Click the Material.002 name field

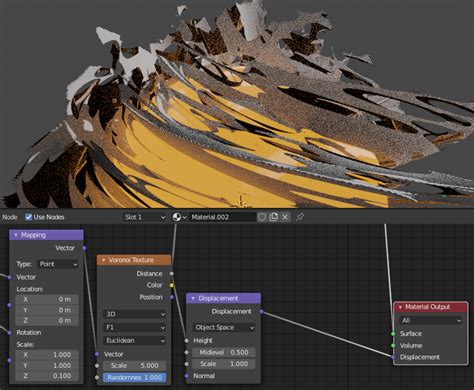(223, 217)
